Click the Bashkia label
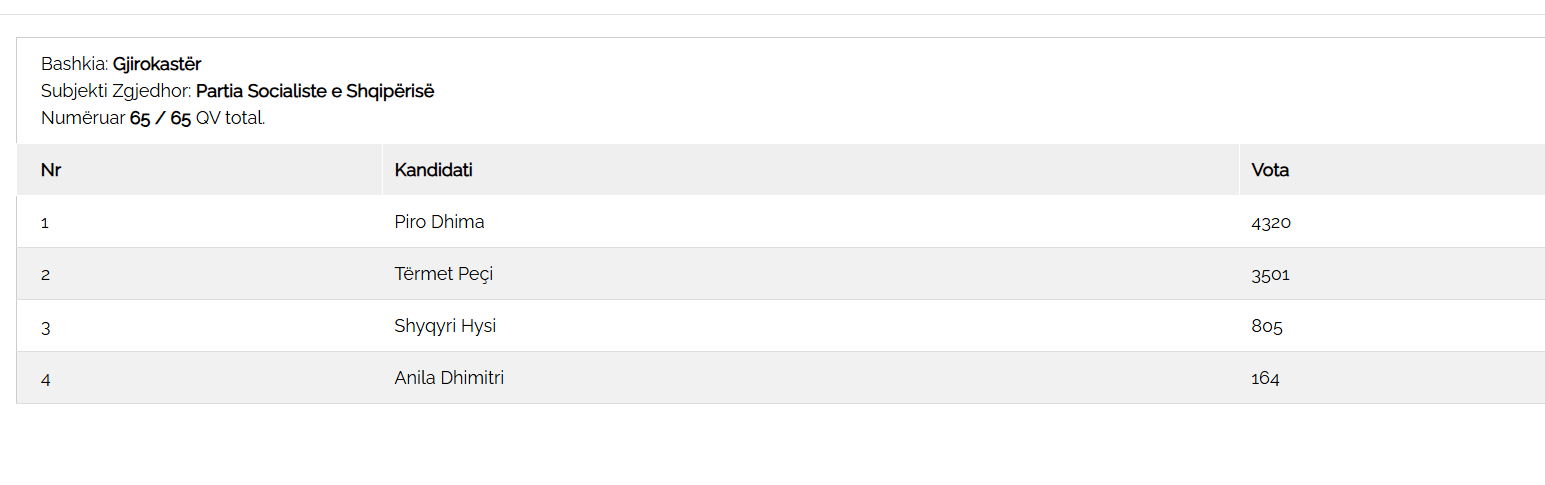1545x485 pixels. (74, 64)
